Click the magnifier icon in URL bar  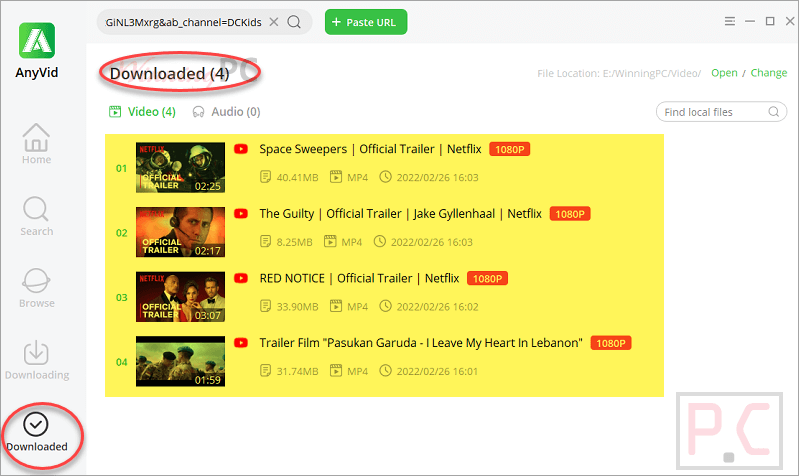294,22
